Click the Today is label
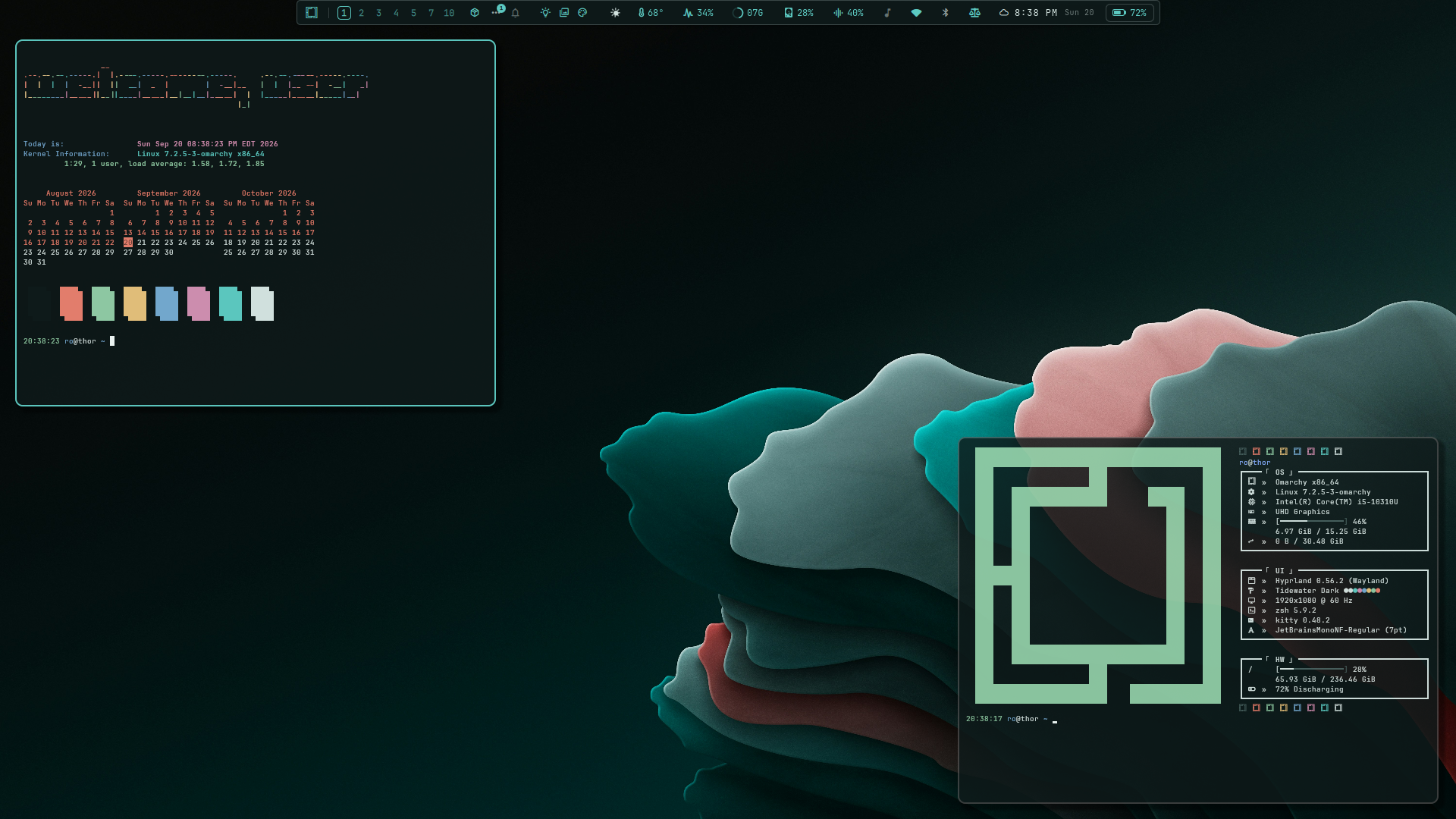Image resolution: width=1456 pixels, height=819 pixels. 43,144
